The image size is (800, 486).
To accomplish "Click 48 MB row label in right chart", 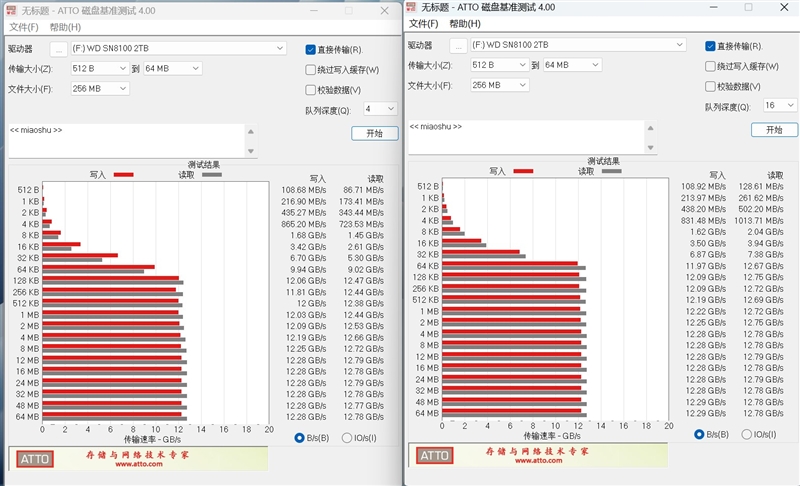I will [x=427, y=402].
